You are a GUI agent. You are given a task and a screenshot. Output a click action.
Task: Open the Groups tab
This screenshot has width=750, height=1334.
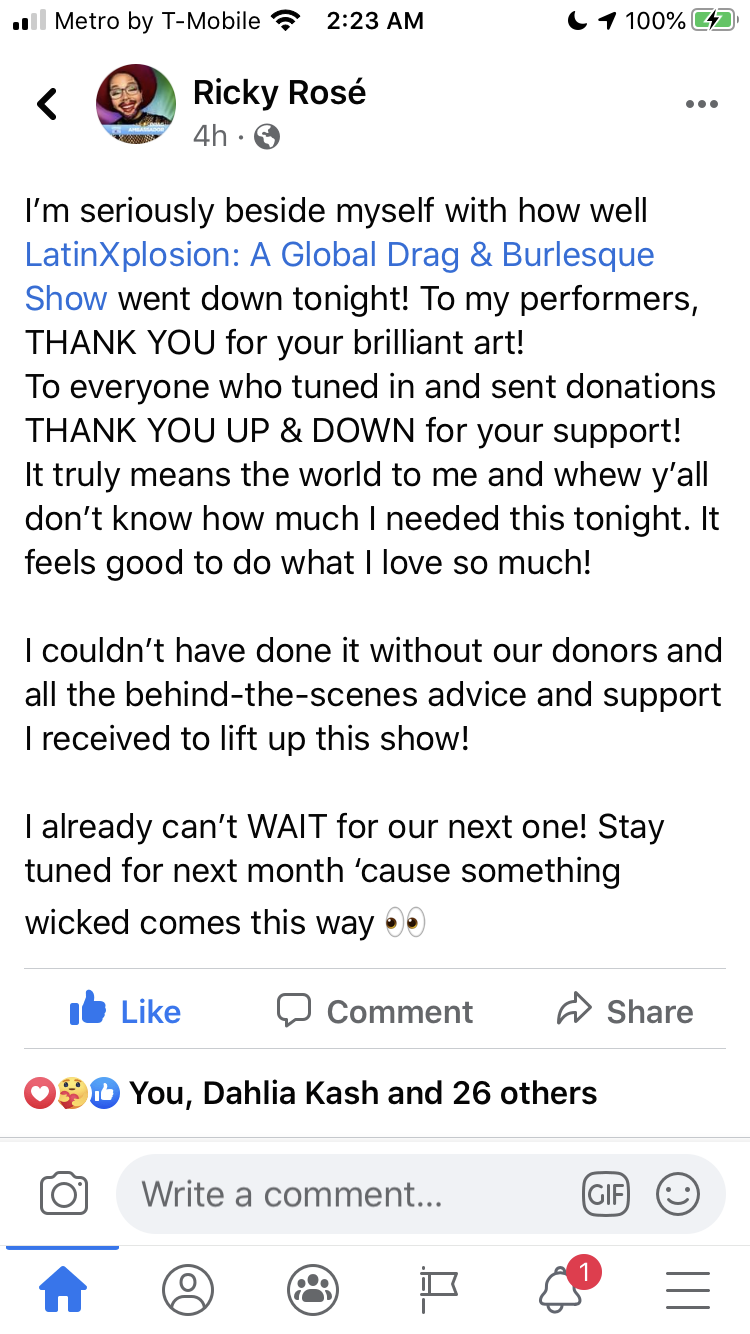[312, 1290]
